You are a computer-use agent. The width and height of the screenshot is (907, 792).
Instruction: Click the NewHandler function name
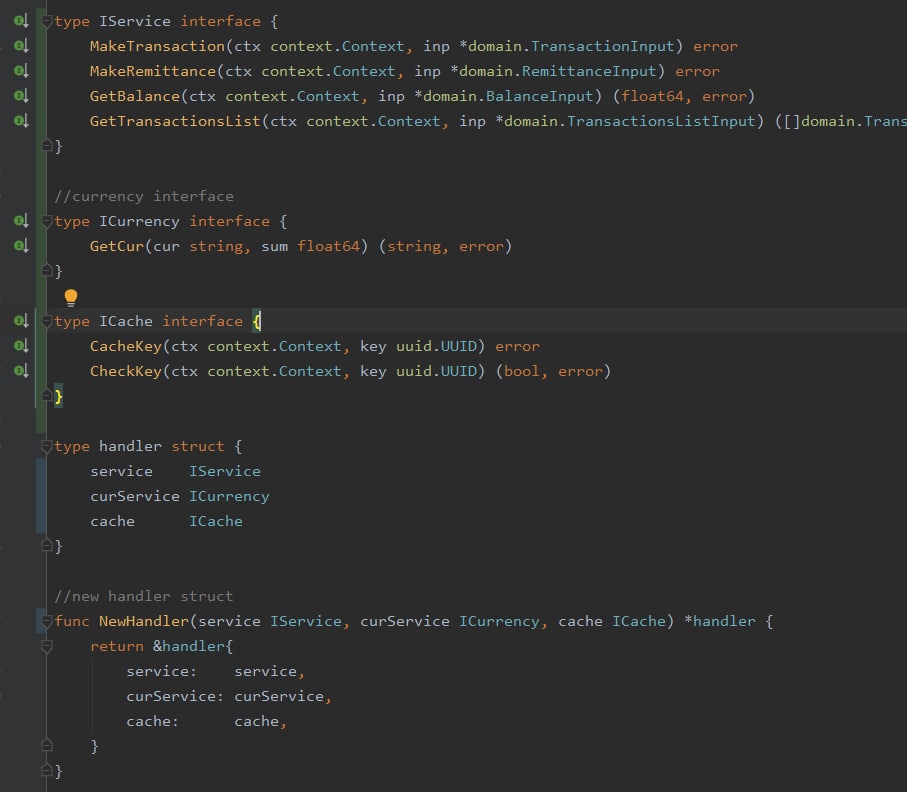[x=144, y=621]
